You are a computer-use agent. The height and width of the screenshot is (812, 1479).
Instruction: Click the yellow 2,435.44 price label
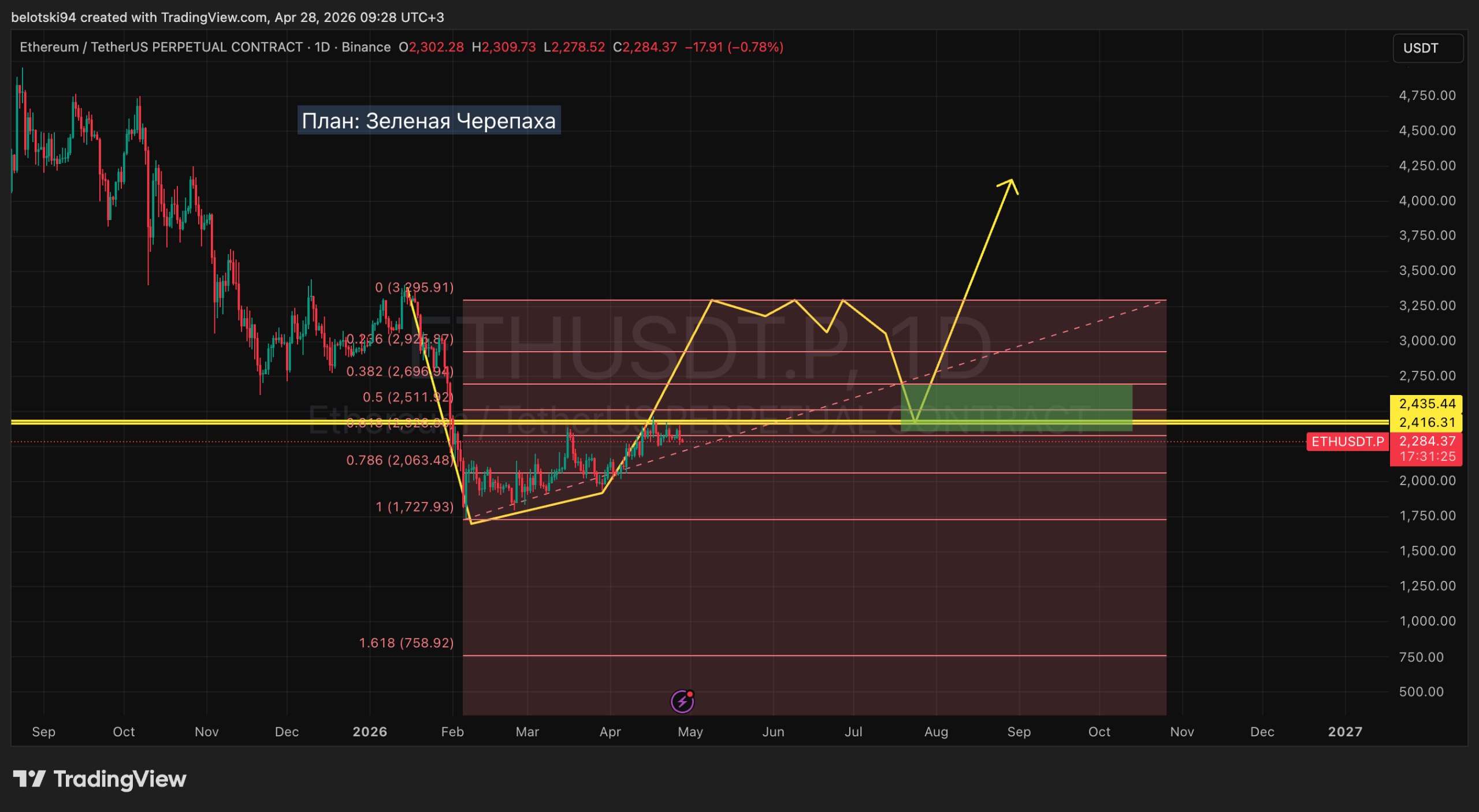coord(1426,403)
